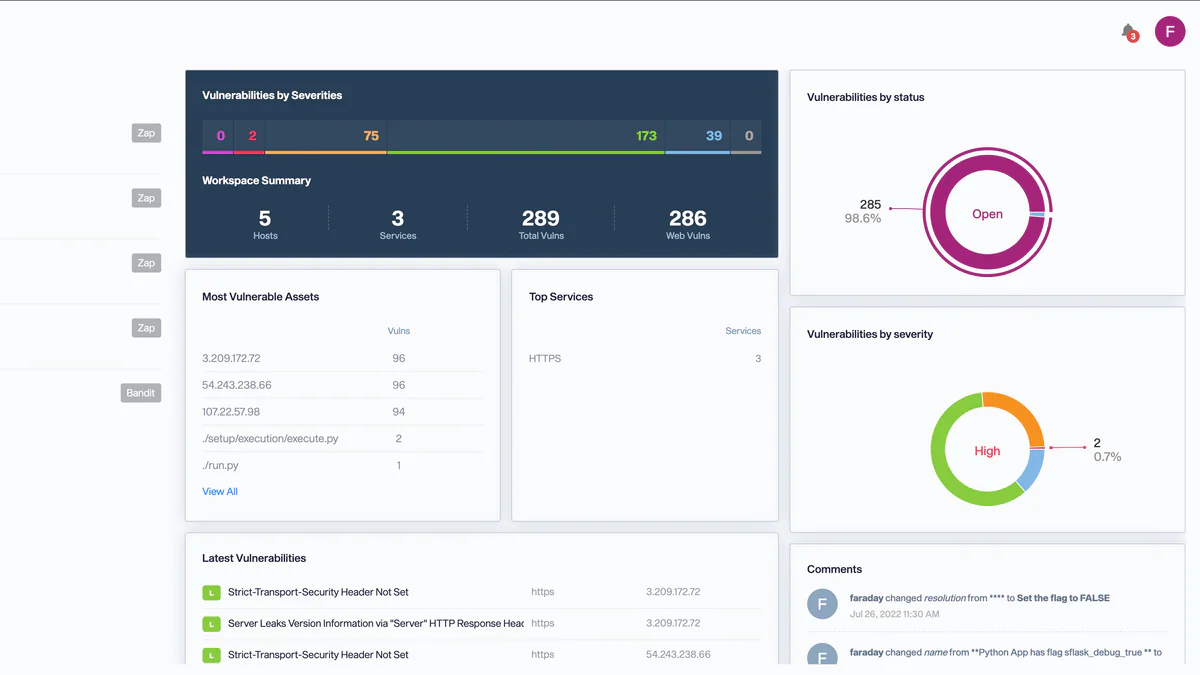Click asset "./run.py" in Most Vulnerable Assets

click(217, 465)
